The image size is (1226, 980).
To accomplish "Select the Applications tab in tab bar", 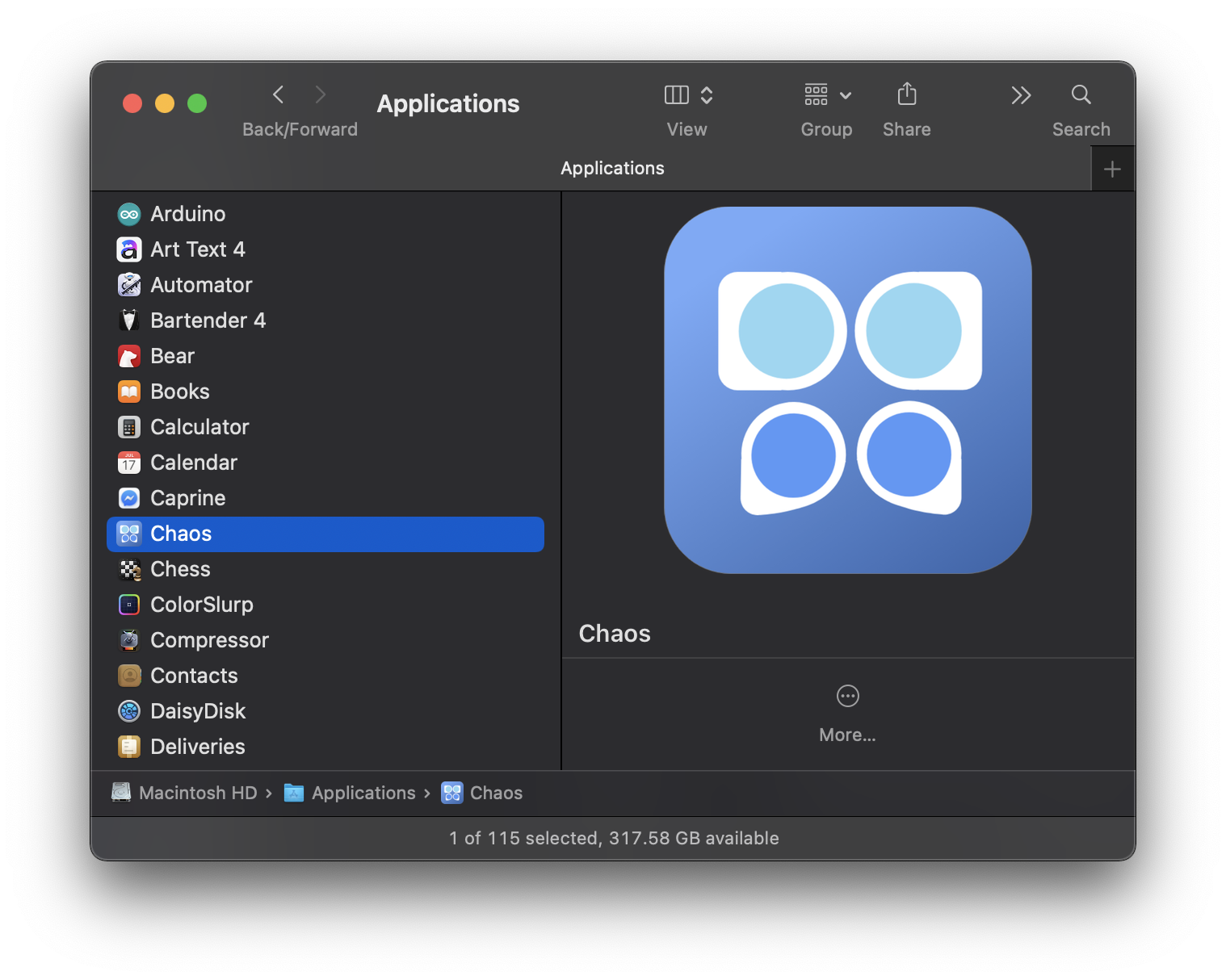I will (612, 168).
